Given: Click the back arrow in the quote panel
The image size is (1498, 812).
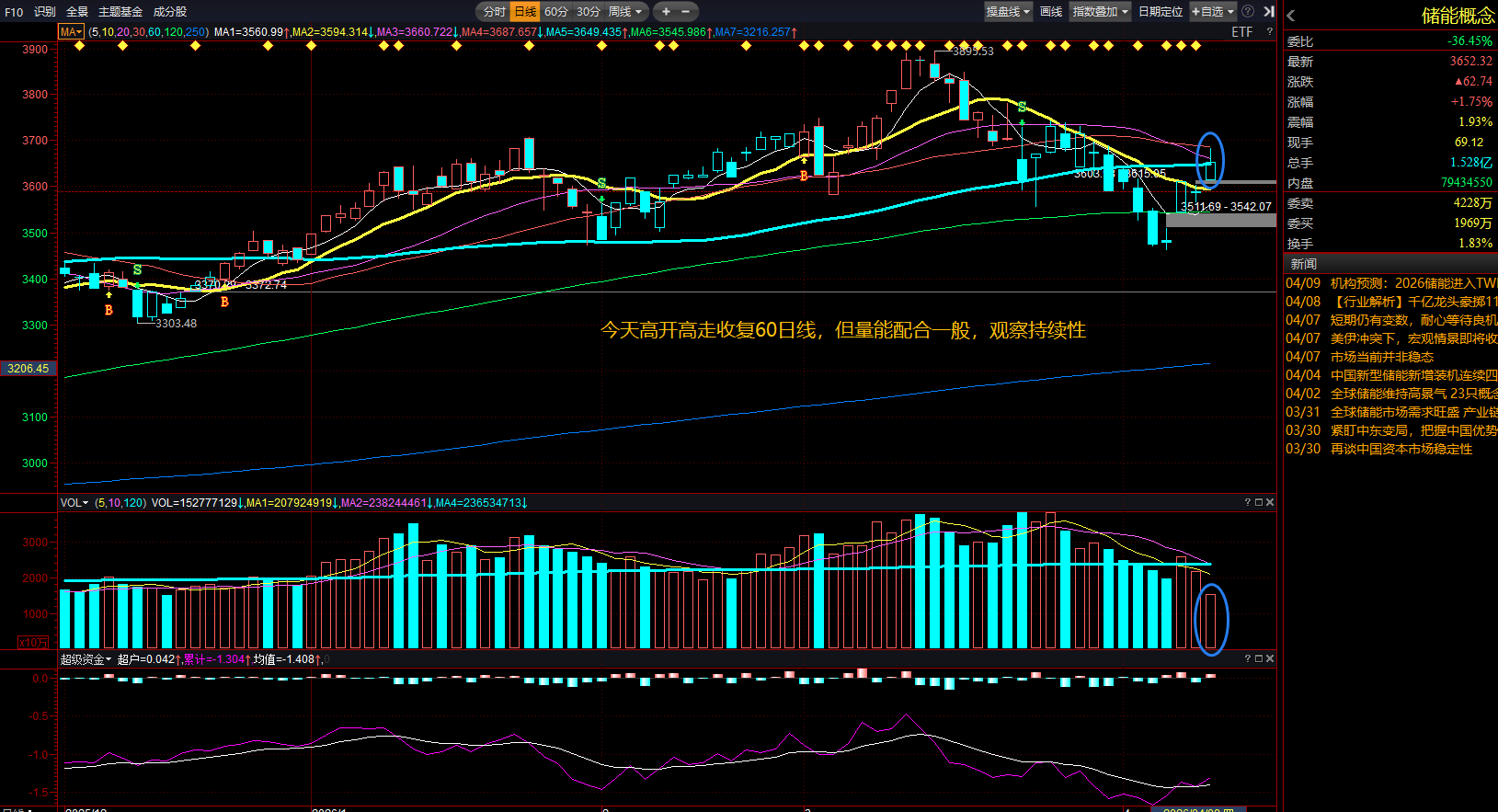Looking at the screenshot, I should [1291, 16].
